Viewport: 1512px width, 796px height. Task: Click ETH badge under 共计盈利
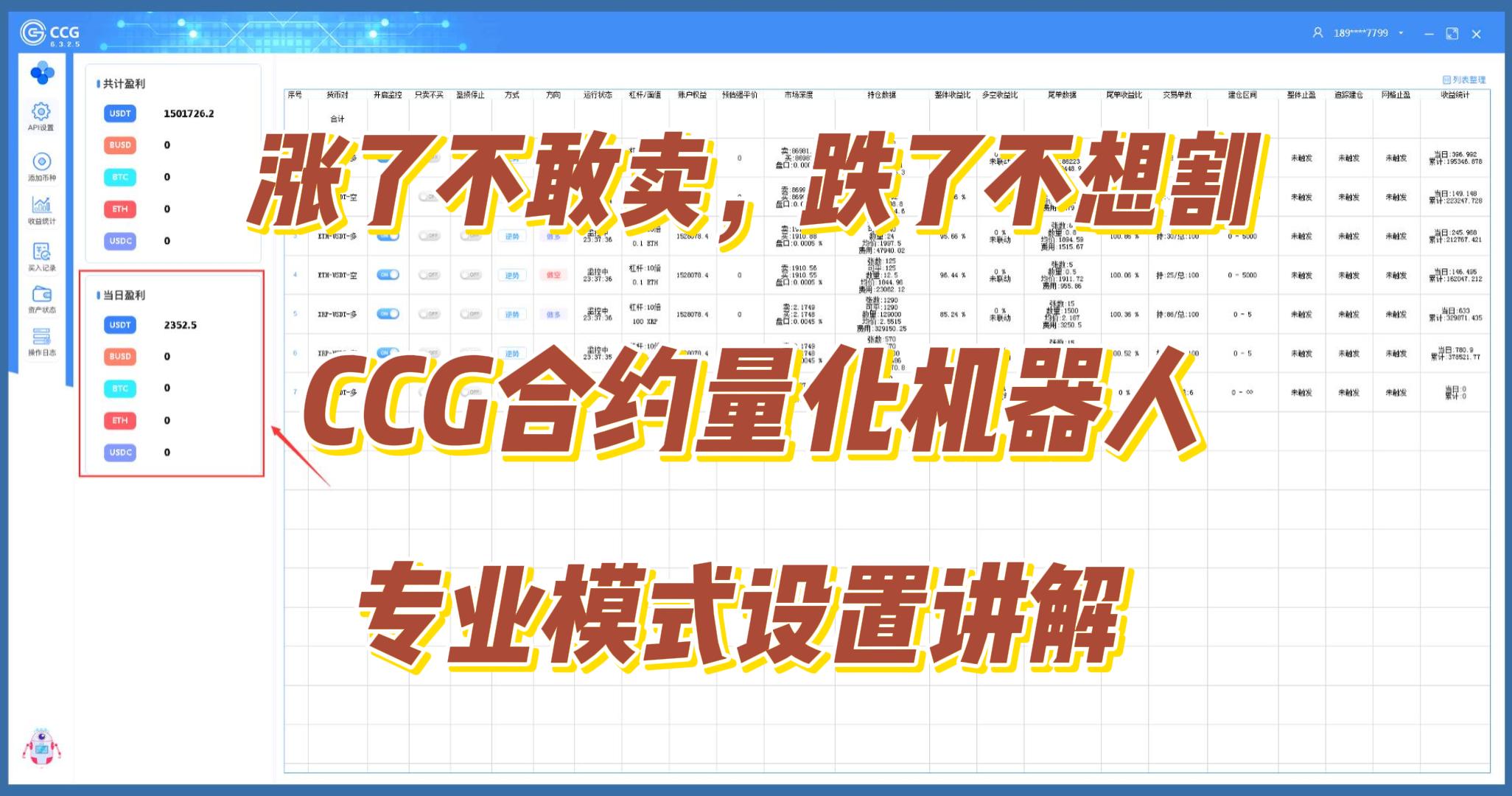pos(120,209)
